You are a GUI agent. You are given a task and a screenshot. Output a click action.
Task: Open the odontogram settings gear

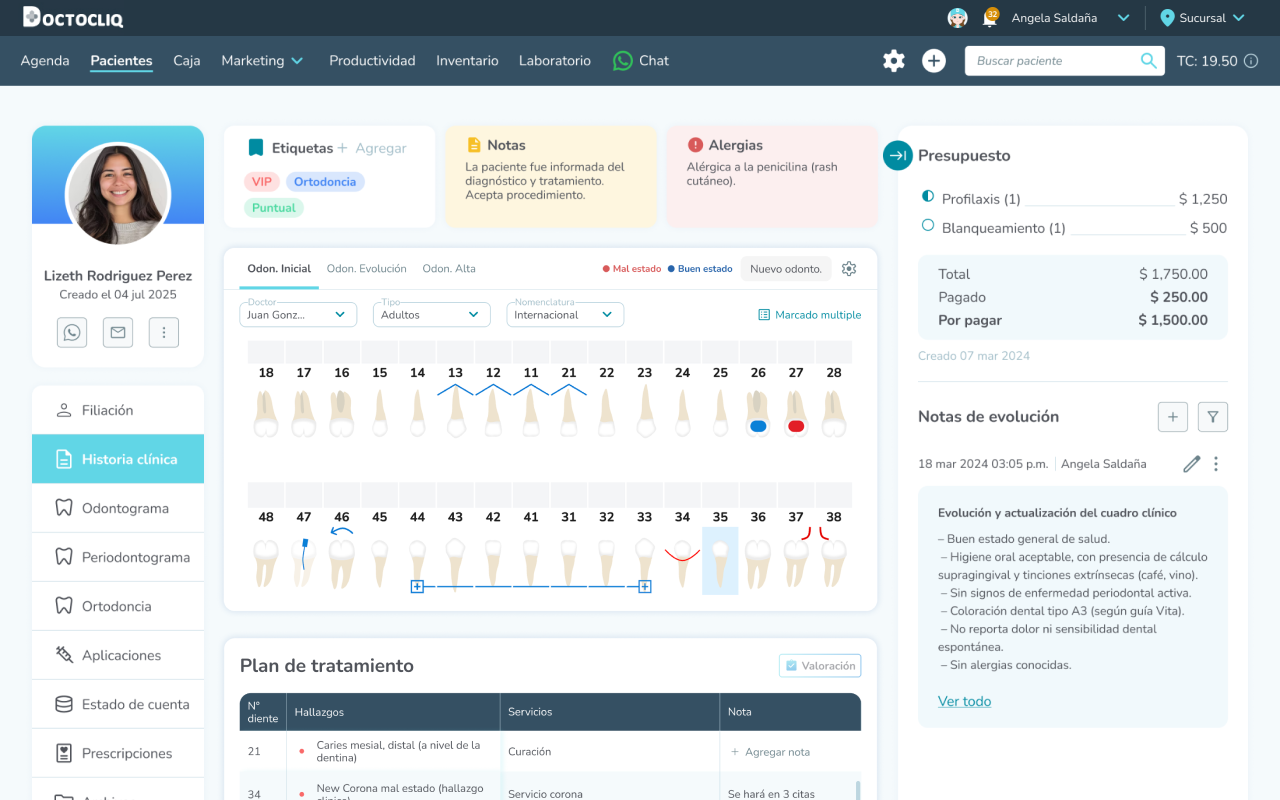[x=849, y=268]
